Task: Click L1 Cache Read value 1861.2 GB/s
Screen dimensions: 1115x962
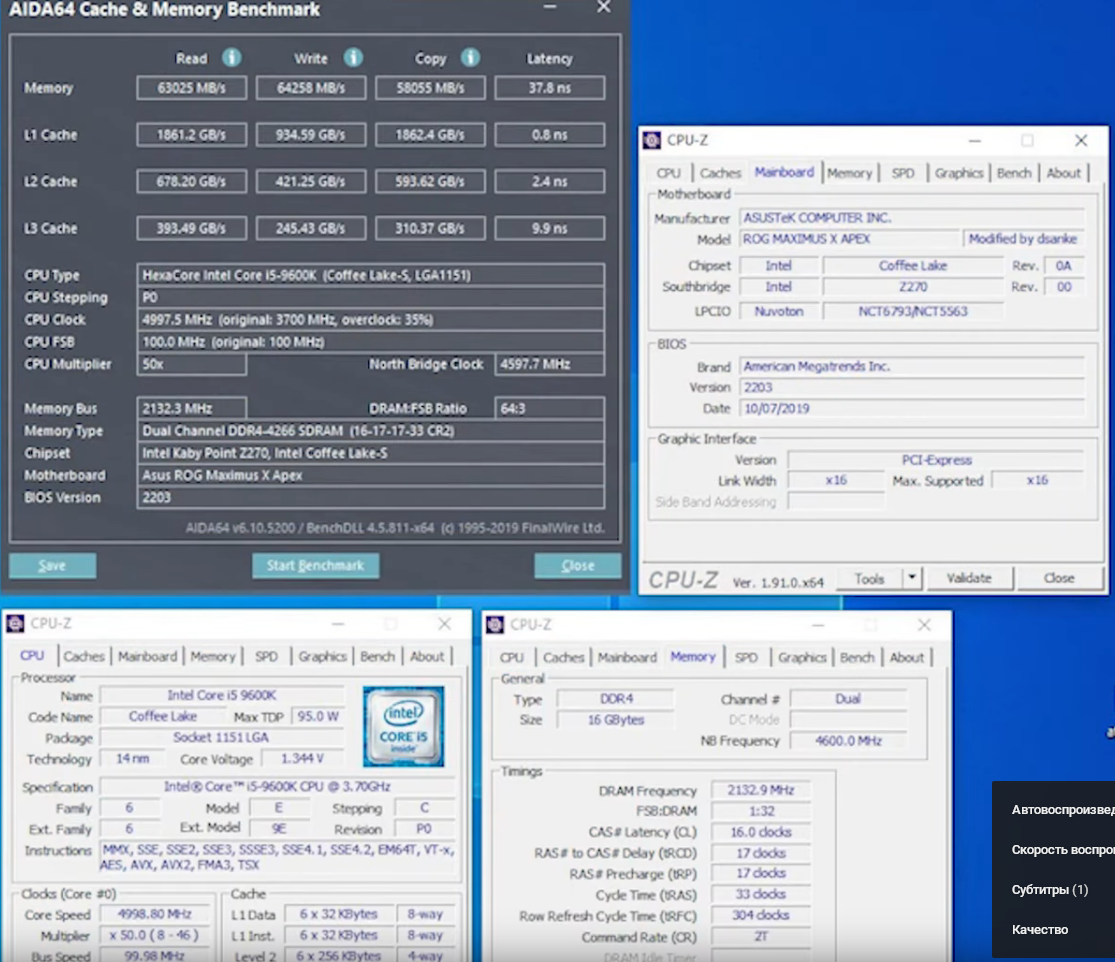Action: pyautogui.click(x=191, y=134)
